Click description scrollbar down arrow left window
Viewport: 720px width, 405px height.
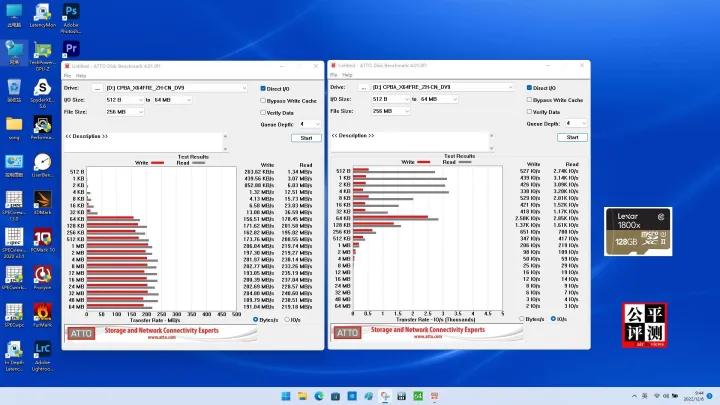click(x=225, y=149)
